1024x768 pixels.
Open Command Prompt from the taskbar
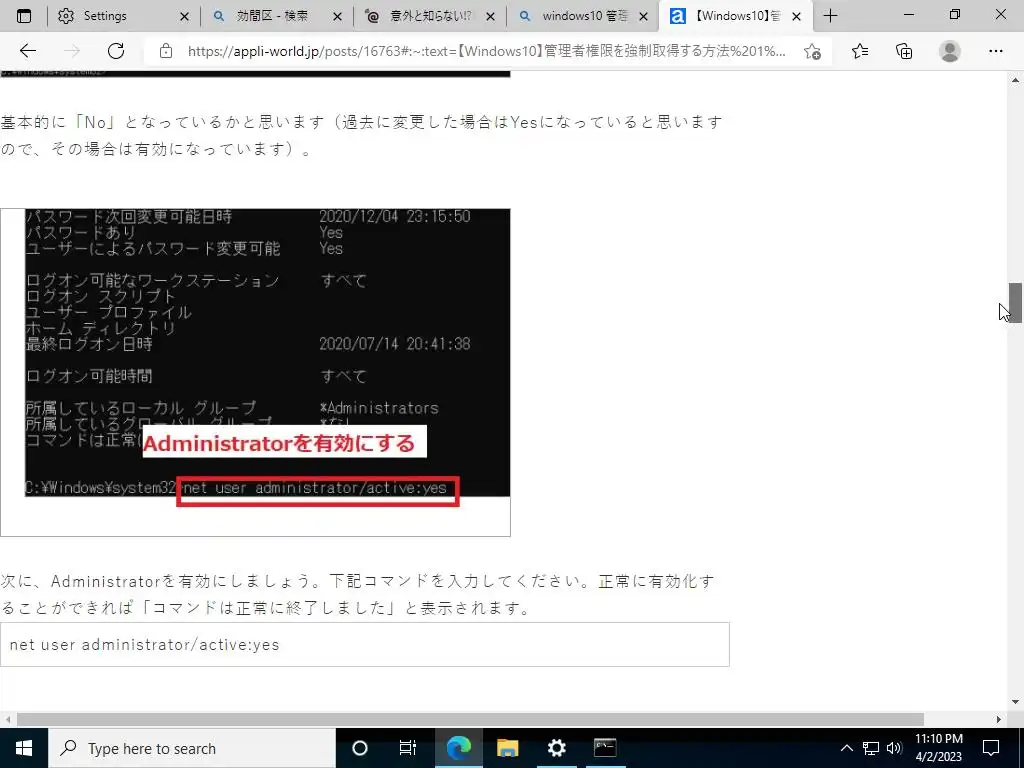(605, 748)
